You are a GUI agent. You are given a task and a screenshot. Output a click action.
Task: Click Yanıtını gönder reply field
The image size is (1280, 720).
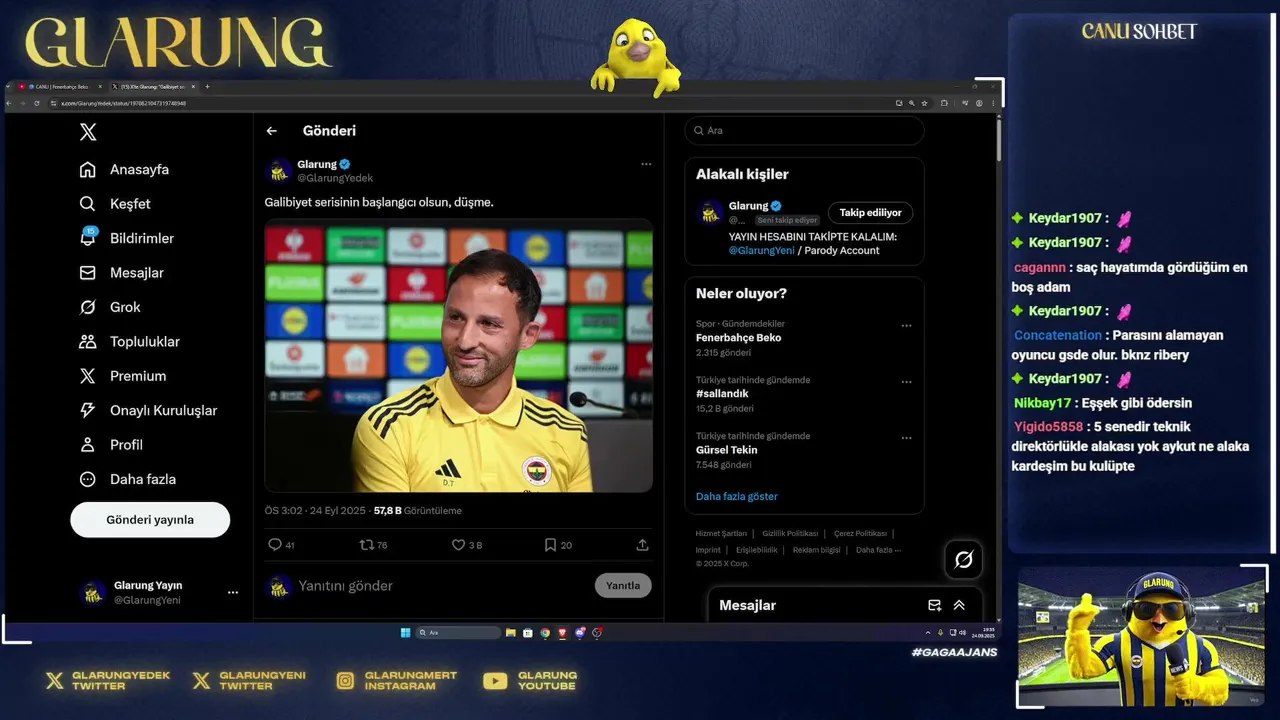pyautogui.click(x=440, y=586)
